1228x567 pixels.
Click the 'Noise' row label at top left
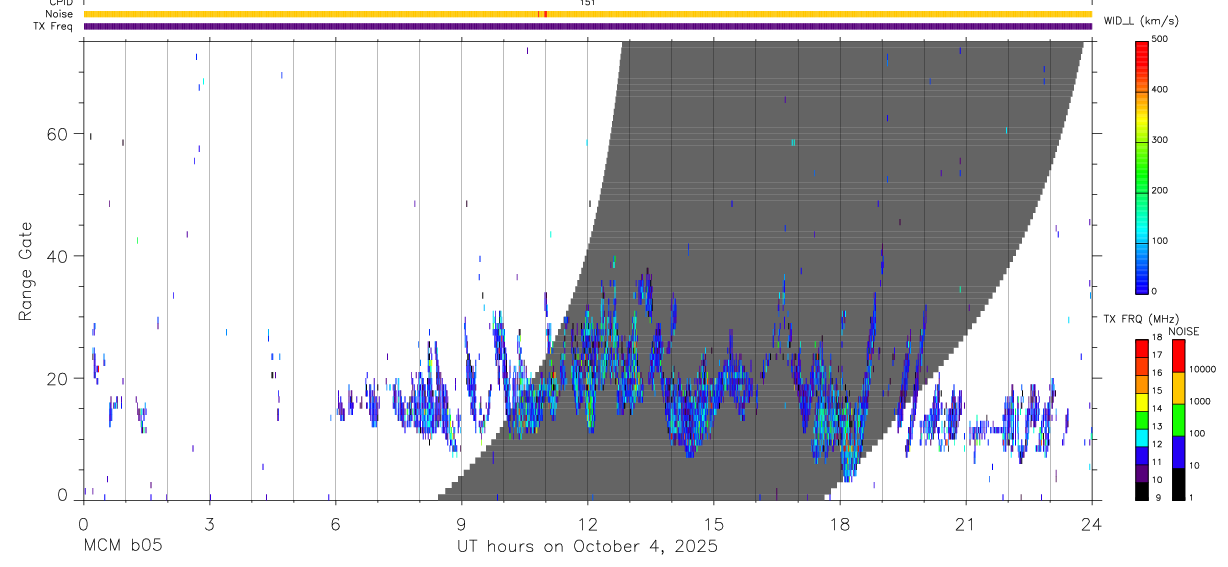point(59,14)
